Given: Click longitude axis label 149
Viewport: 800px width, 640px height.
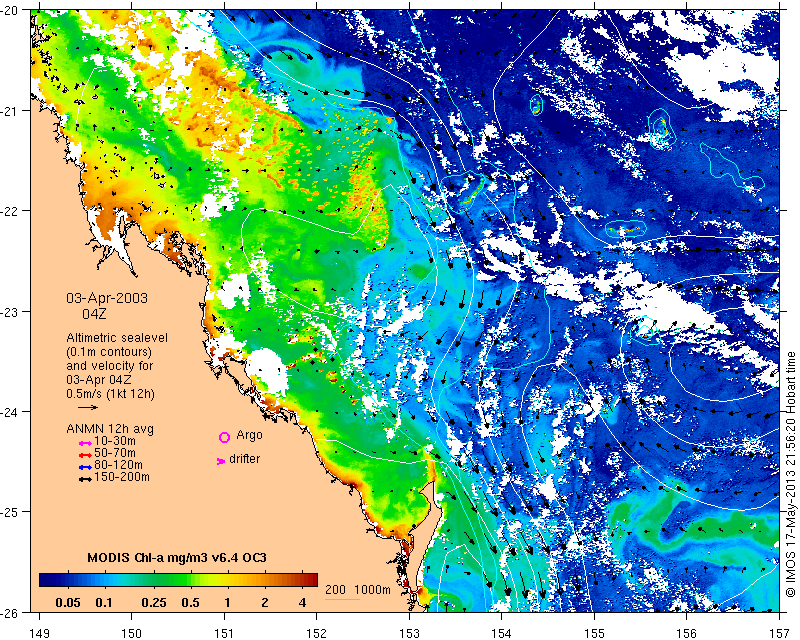Looking at the screenshot, I should tap(40, 633).
